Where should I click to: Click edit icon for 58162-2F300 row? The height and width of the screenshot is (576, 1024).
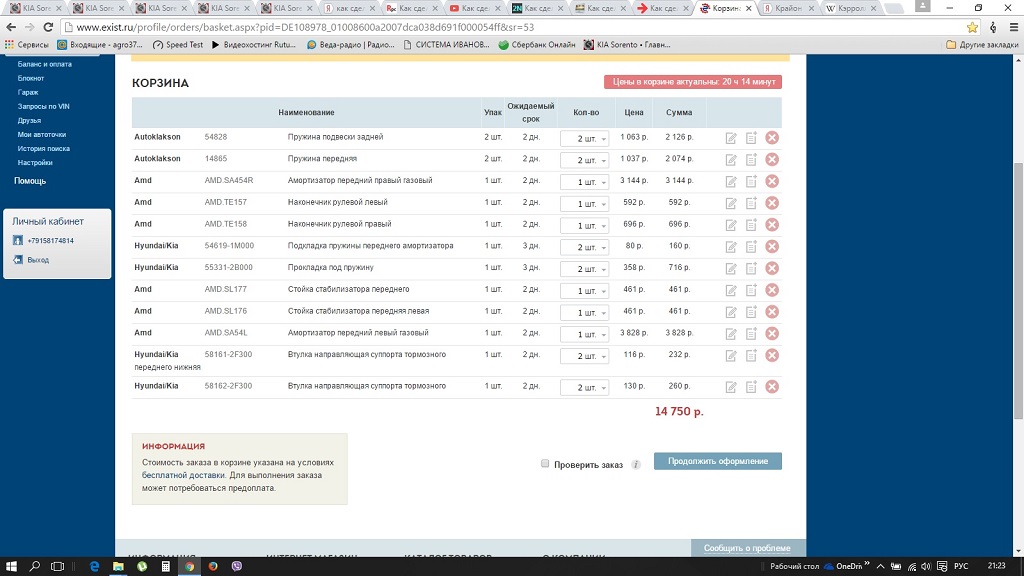coord(731,387)
